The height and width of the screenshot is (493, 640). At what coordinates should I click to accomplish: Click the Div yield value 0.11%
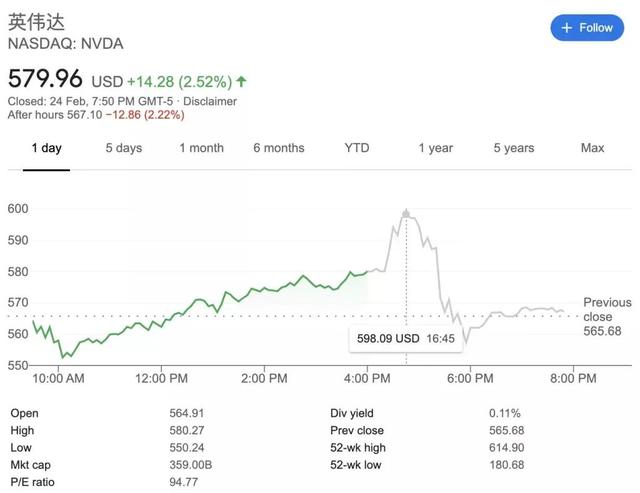pos(504,413)
